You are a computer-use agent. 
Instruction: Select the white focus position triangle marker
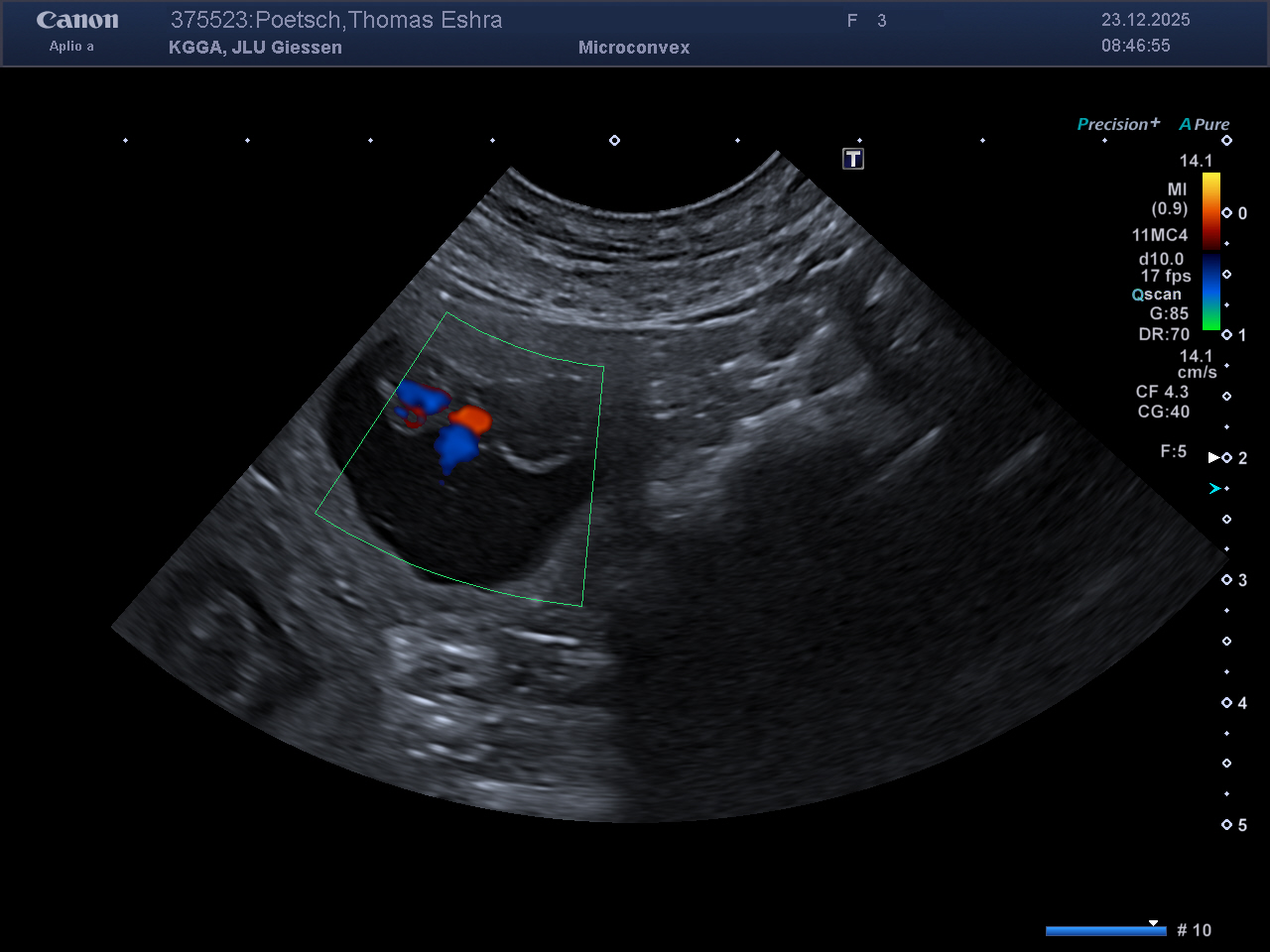1213,457
